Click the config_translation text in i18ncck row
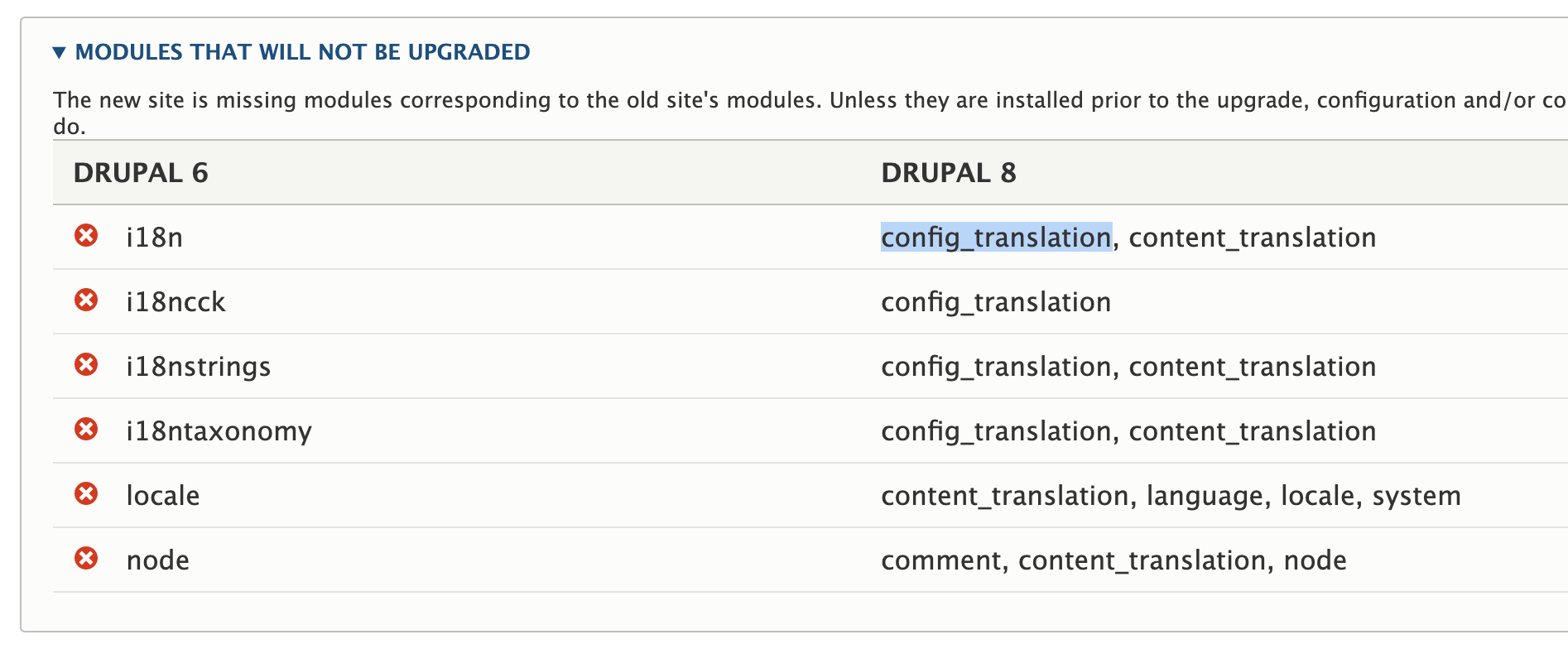The width and height of the screenshot is (1568, 649). click(996, 302)
